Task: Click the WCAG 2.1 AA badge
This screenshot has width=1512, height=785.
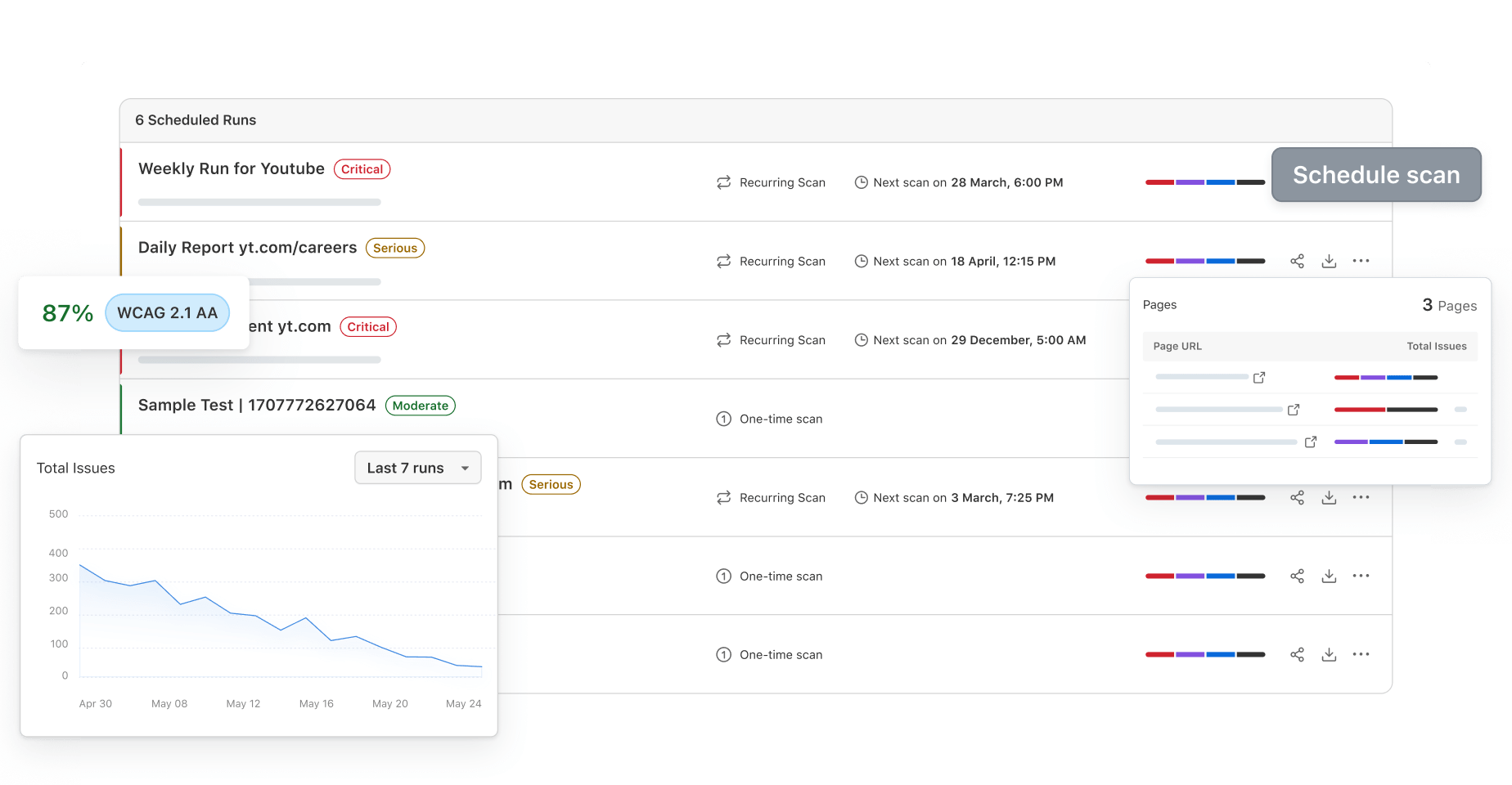Action: (167, 312)
